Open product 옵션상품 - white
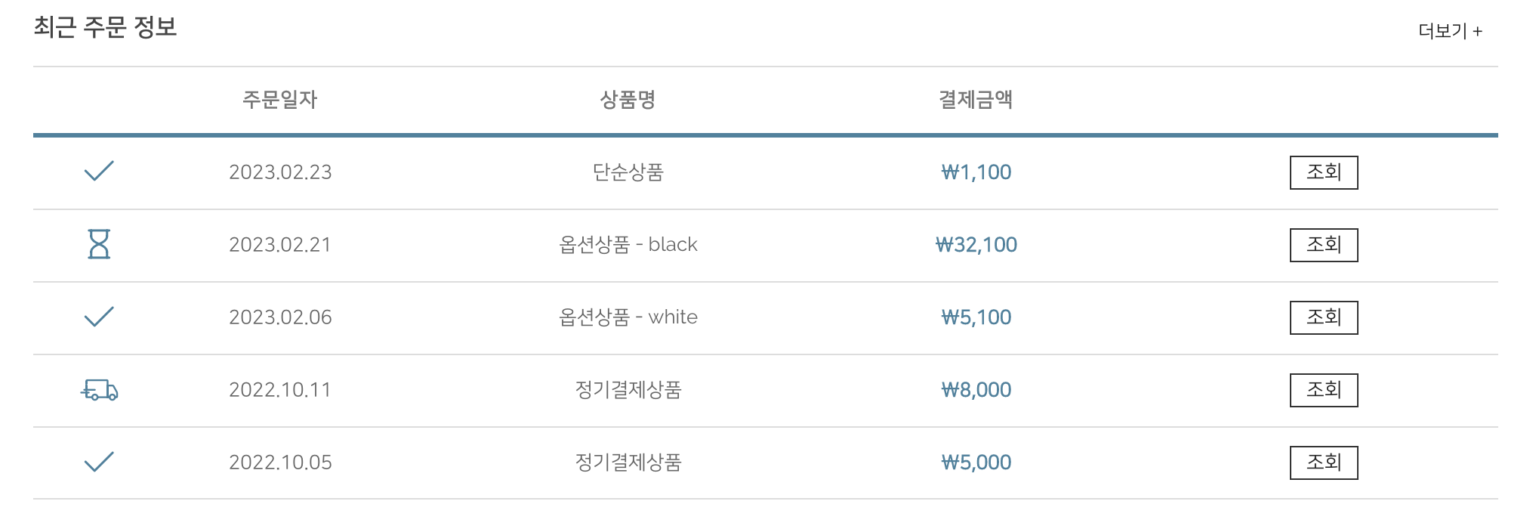1536x526 pixels. (628, 317)
